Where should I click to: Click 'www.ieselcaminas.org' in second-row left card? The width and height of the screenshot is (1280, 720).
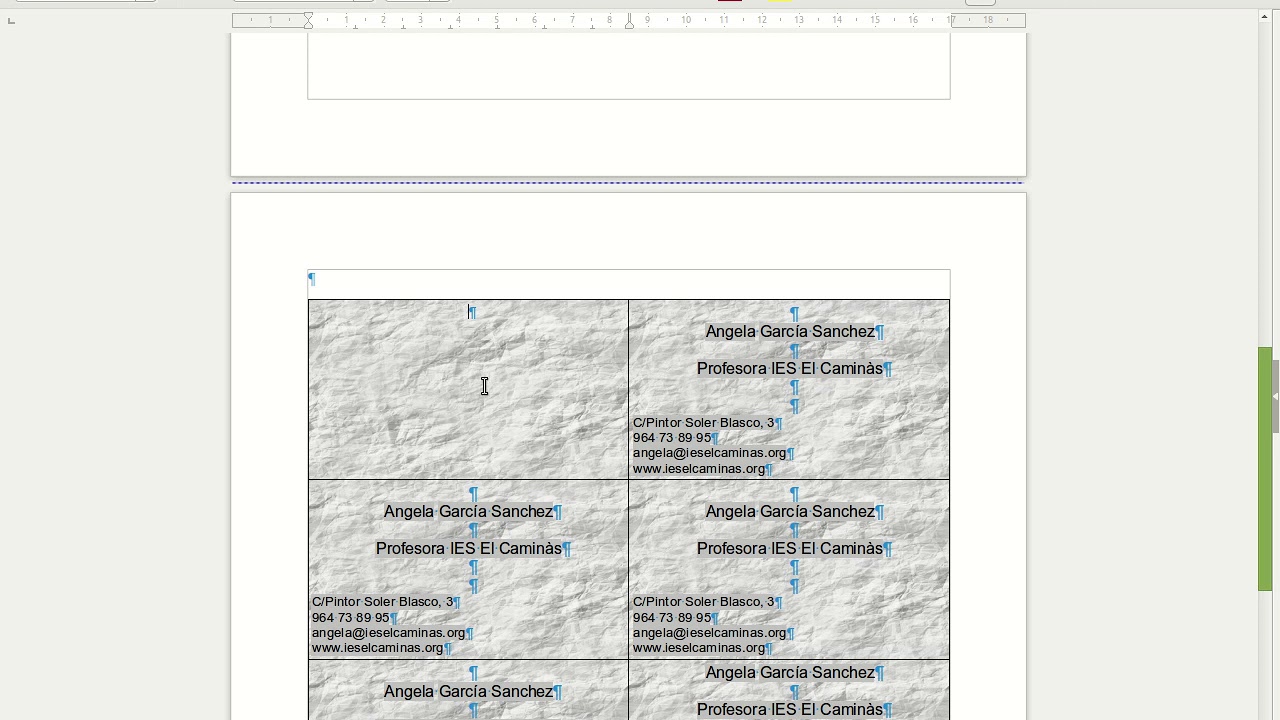377,648
